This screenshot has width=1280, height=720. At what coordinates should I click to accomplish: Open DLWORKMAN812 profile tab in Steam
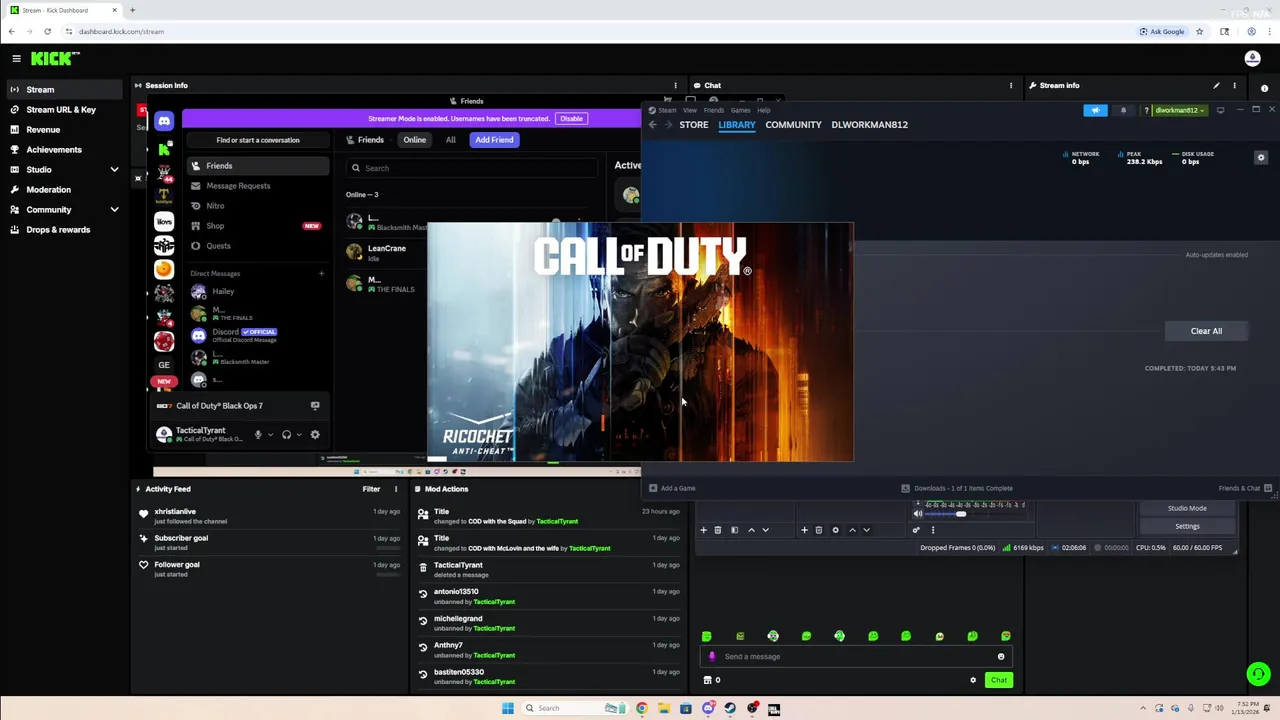870,125
